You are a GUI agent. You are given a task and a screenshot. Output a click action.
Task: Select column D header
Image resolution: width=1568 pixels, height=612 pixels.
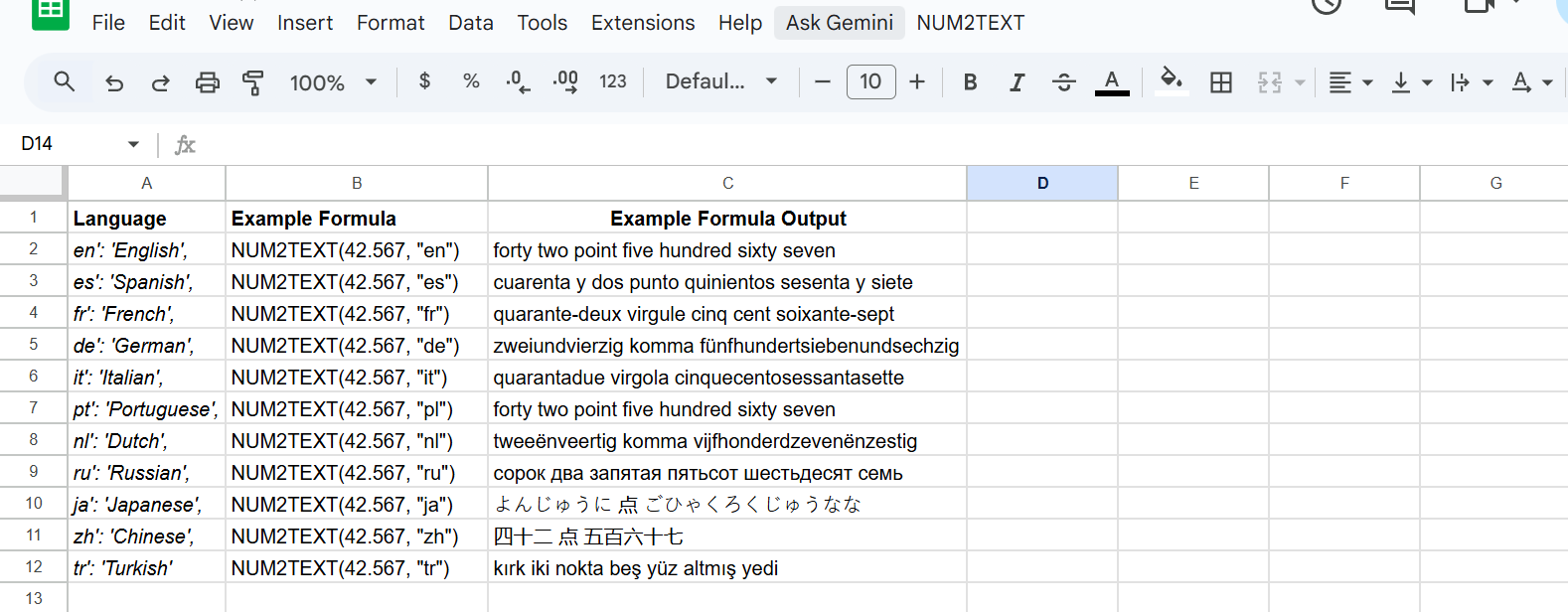(x=1042, y=183)
